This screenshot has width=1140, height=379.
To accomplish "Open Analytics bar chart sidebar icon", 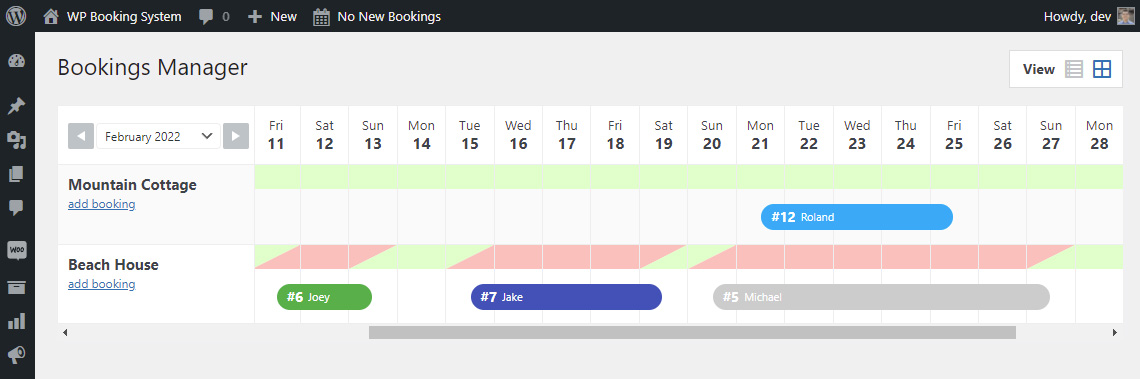I will pos(16,321).
